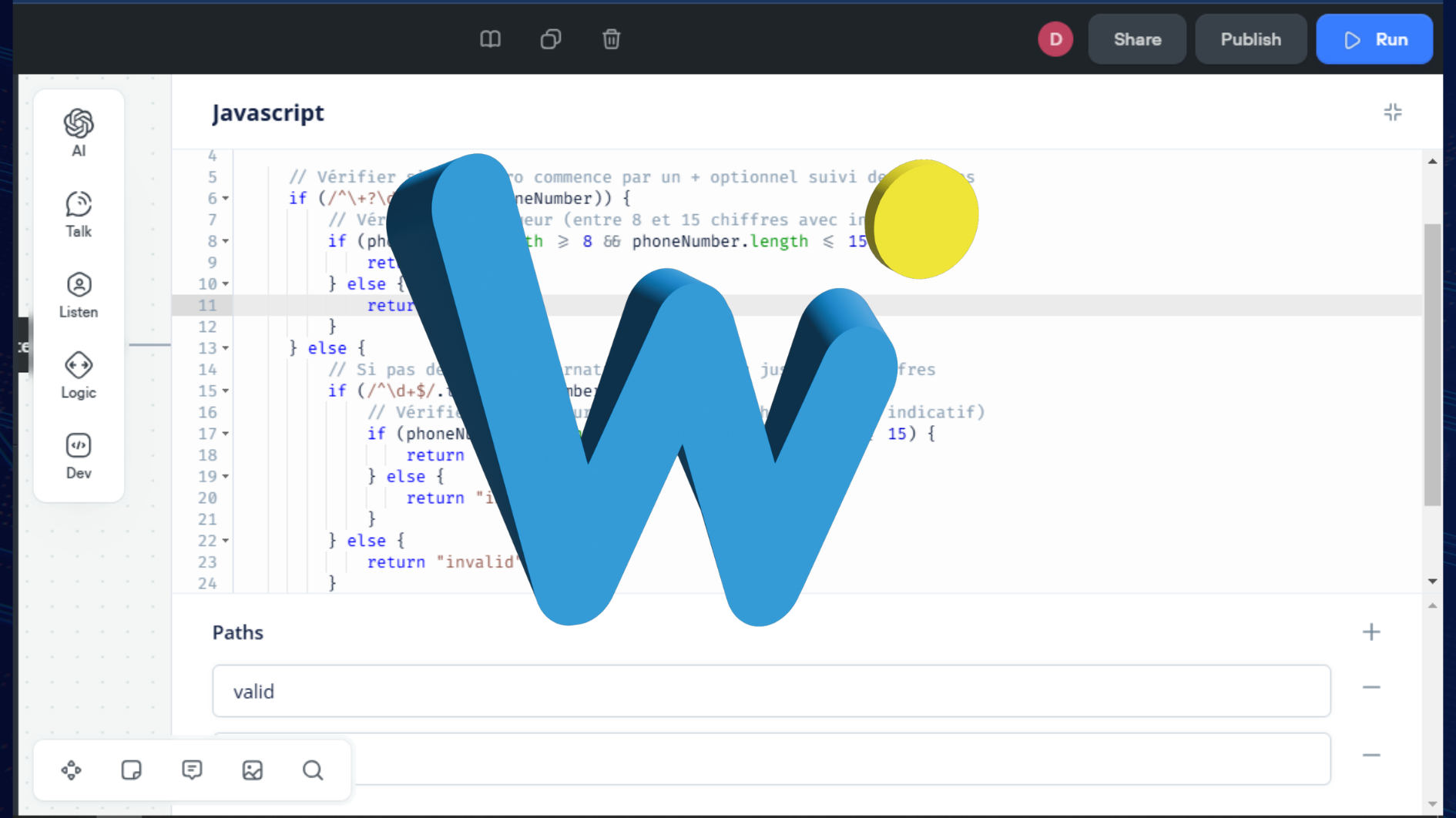Add a new path with plus

(1371, 632)
